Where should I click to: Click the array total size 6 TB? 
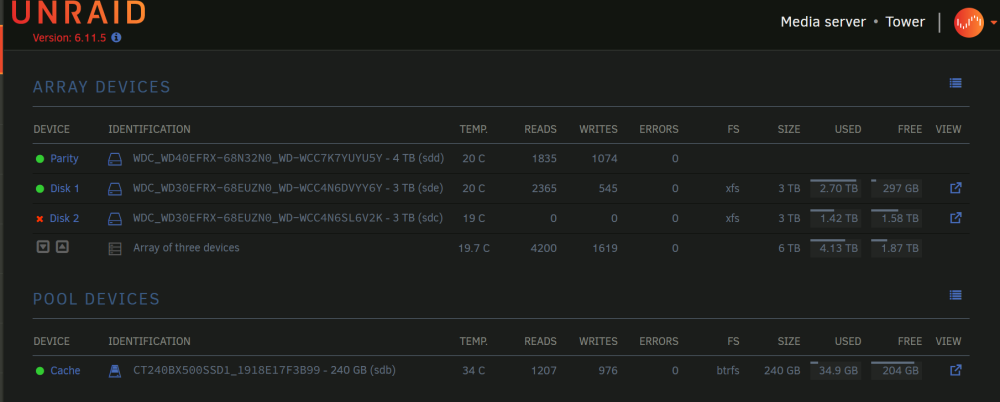(789, 249)
